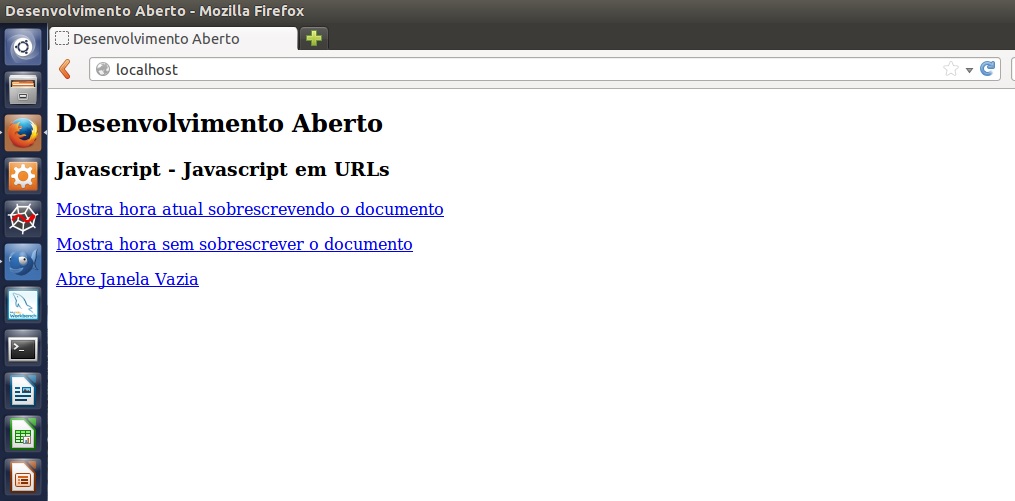
Task: Click the globe site identity icon
Action: pyautogui.click(x=102, y=69)
